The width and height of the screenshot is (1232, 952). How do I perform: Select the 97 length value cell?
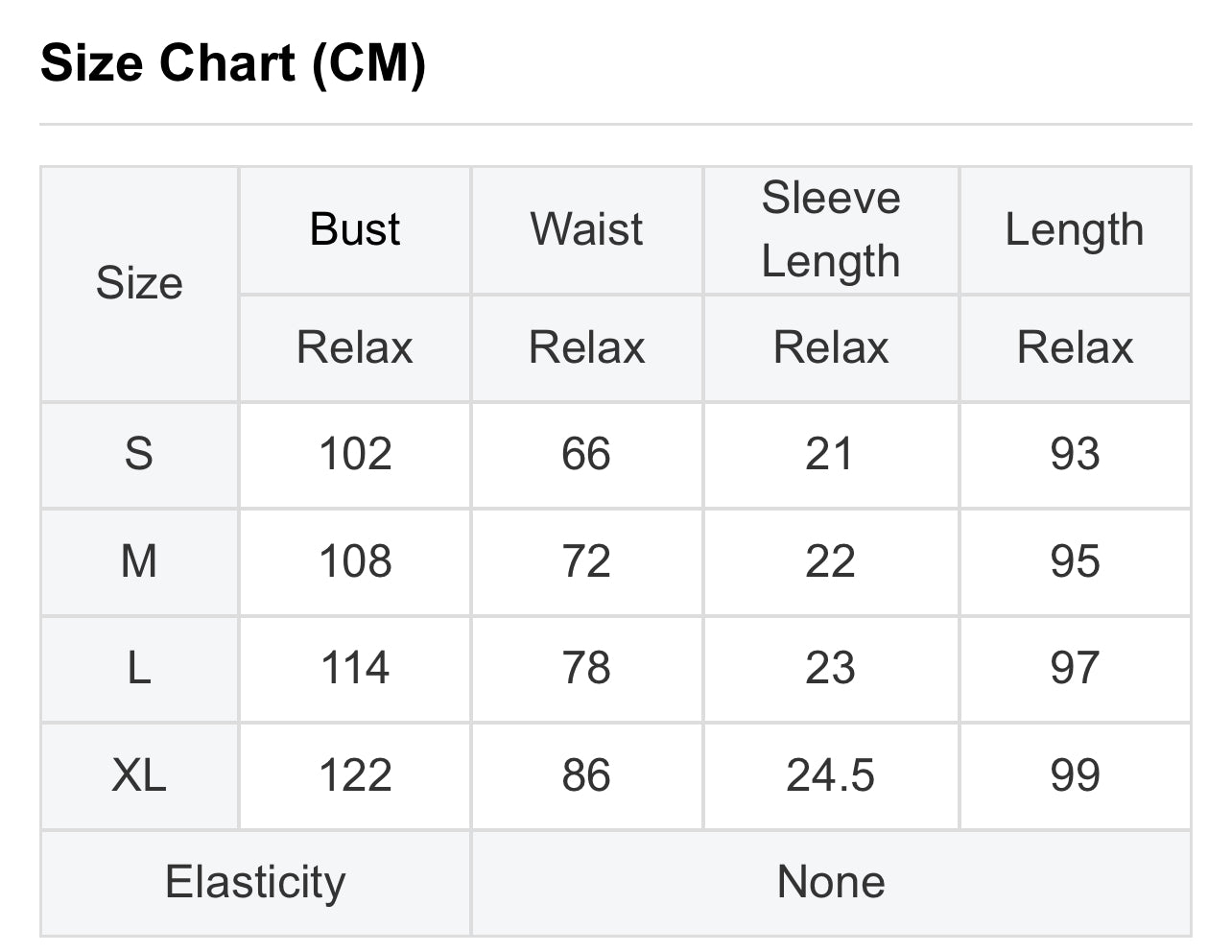pos(1075,669)
